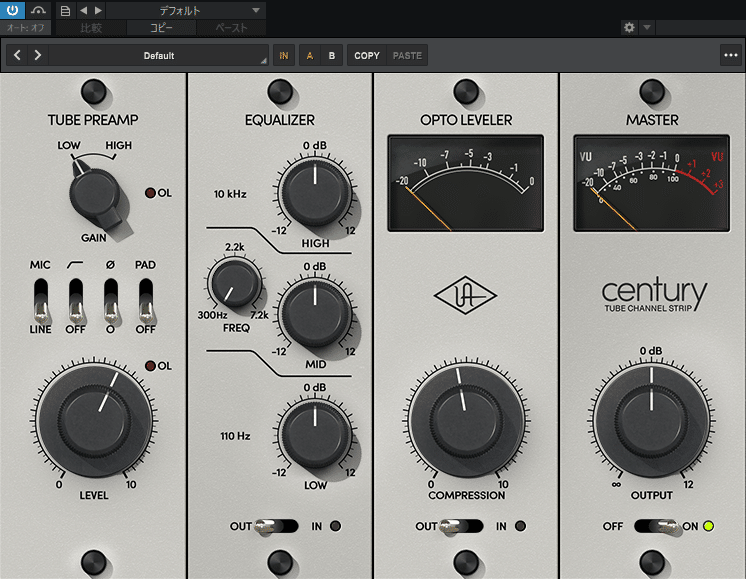Click the mid FREQ knob
Viewport: 746px width, 579px height.
pyautogui.click(x=235, y=284)
